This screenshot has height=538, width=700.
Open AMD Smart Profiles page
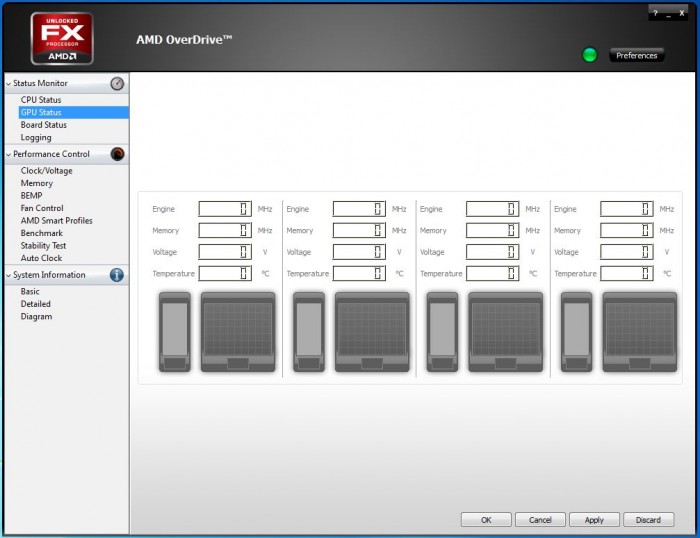coord(56,221)
